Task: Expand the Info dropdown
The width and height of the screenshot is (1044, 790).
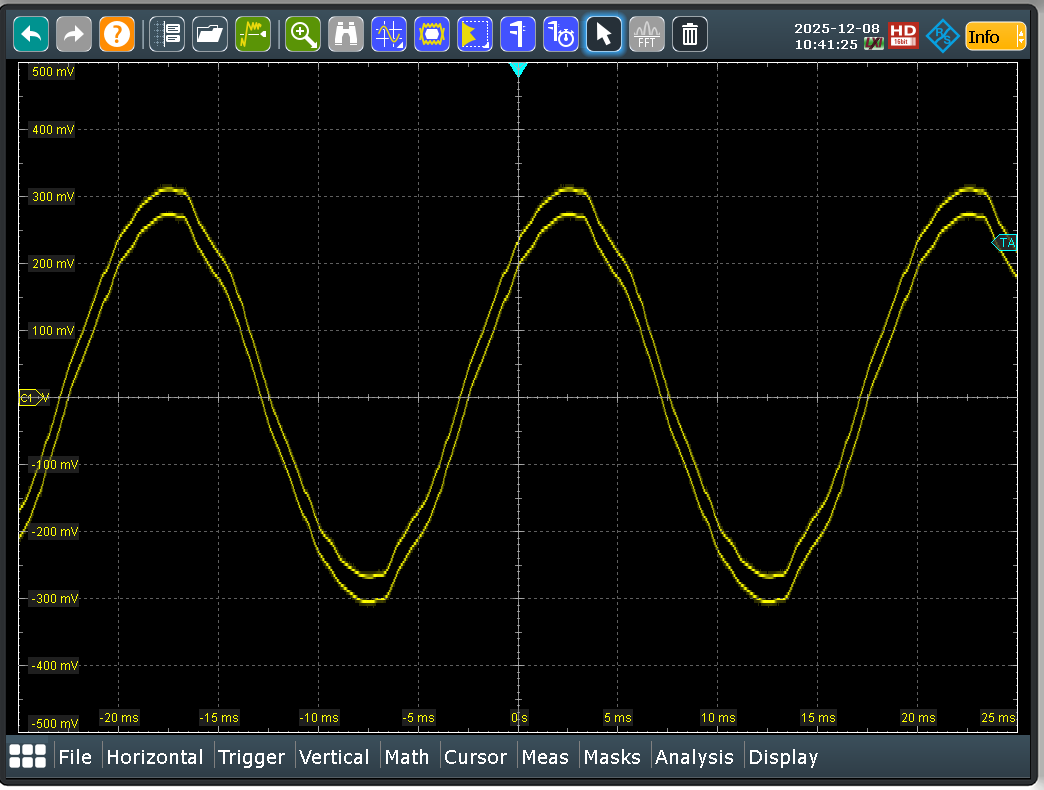Action: pos(995,37)
